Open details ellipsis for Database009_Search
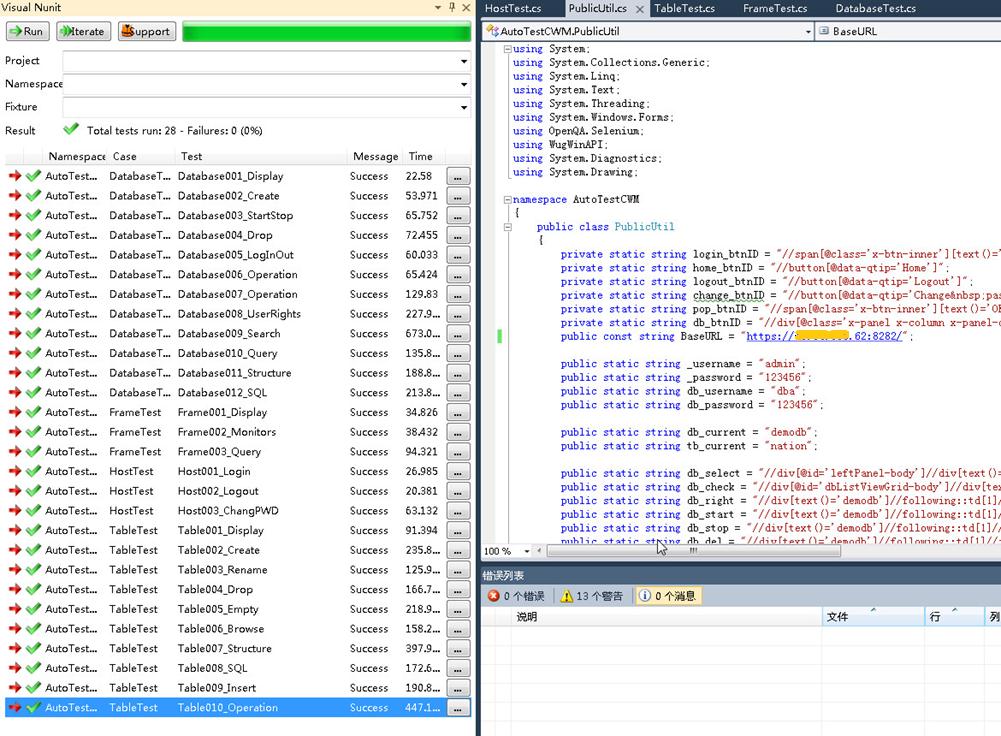Screen dimensions: 1001x736 point(457,334)
